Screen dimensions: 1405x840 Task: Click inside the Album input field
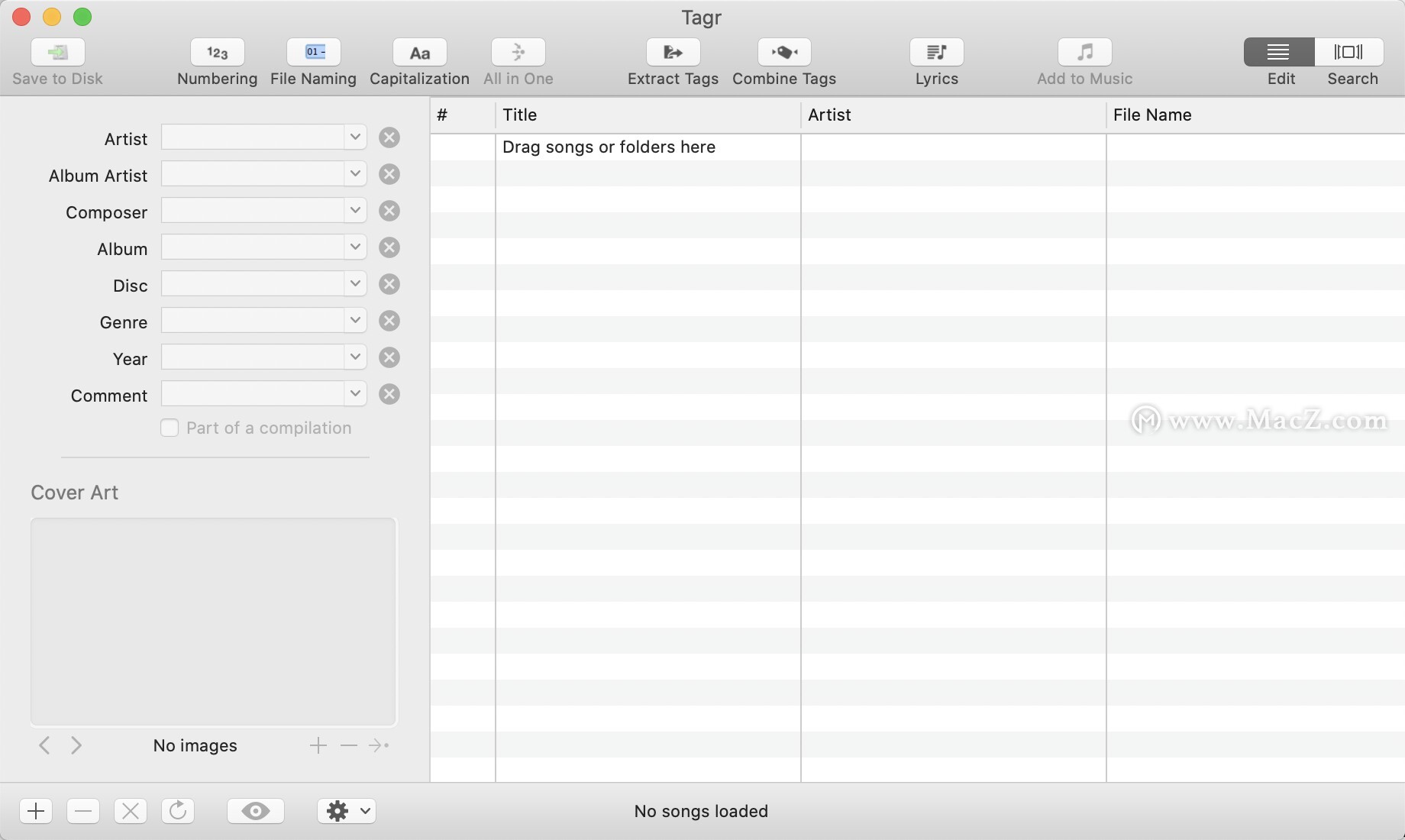tap(253, 247)
